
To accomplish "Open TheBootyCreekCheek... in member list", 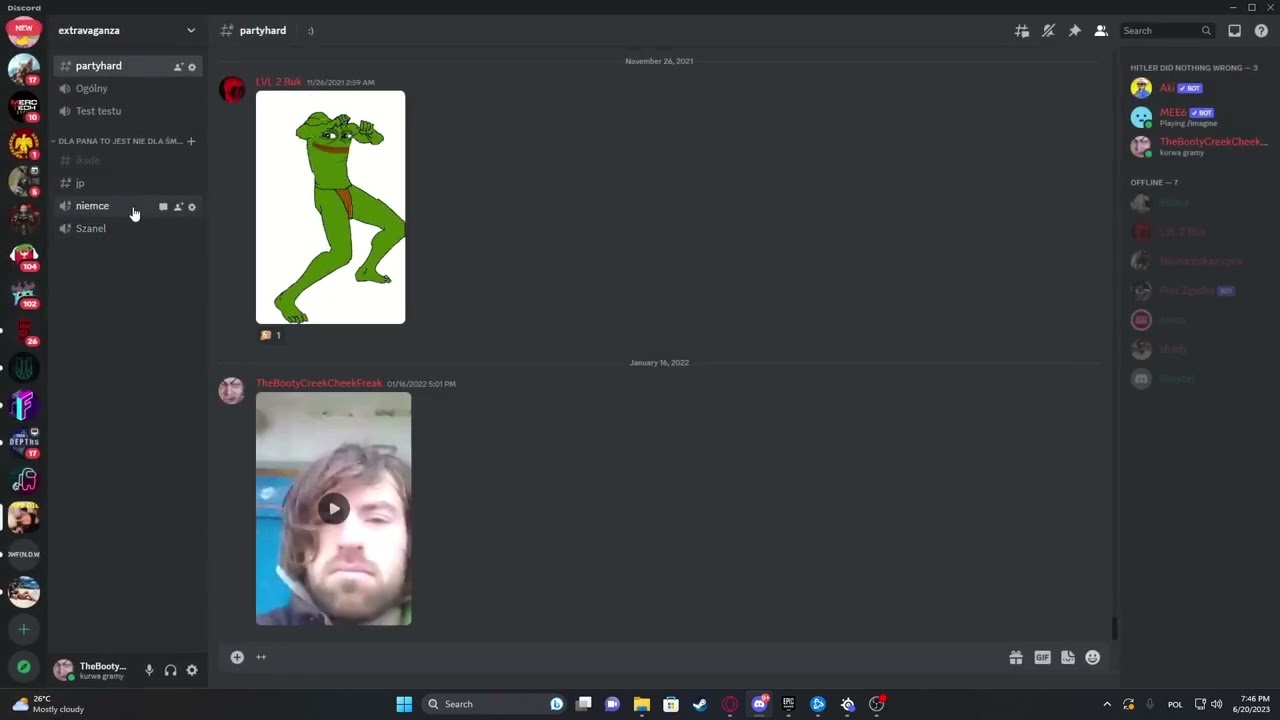I will click(x=1199, y=147).
